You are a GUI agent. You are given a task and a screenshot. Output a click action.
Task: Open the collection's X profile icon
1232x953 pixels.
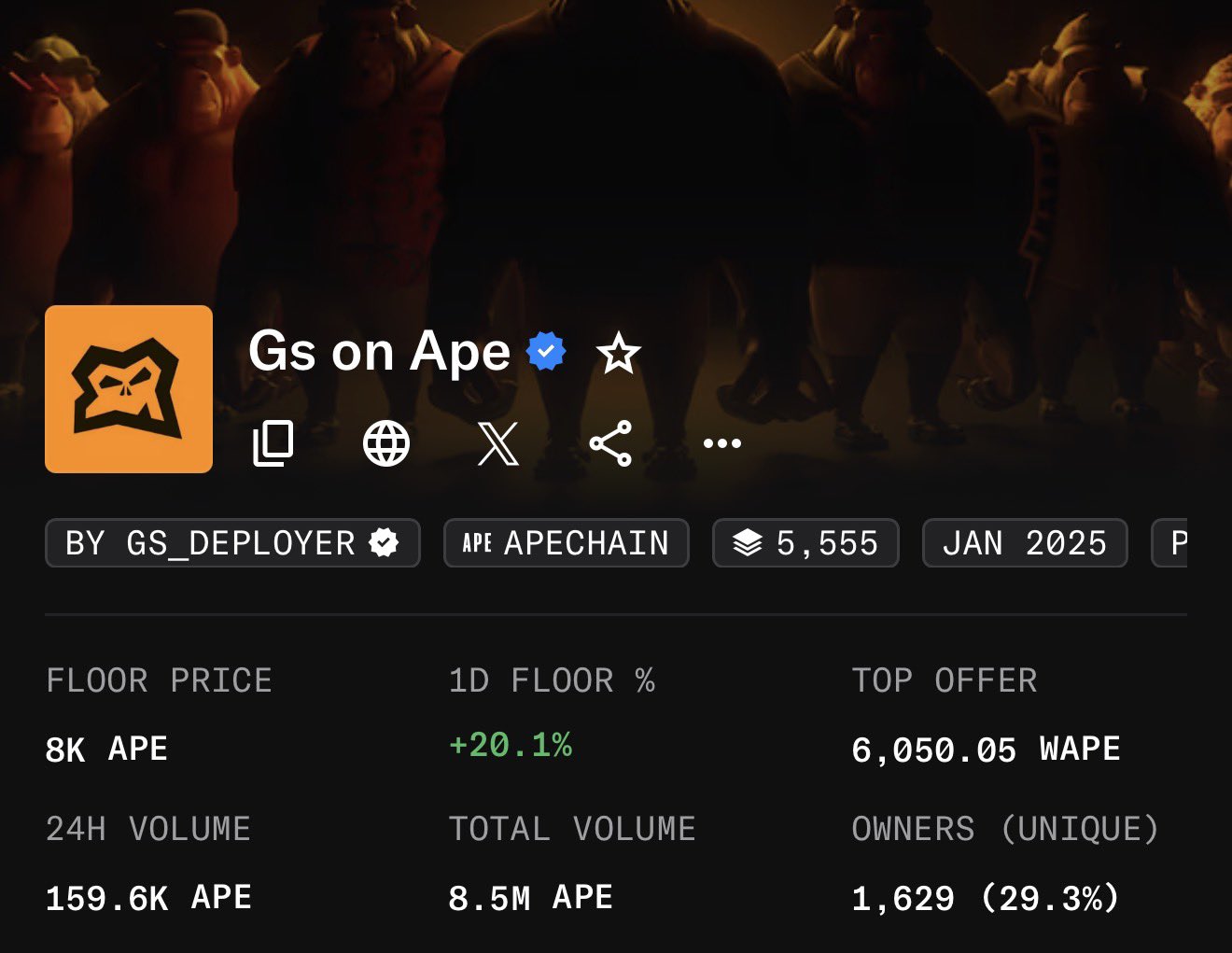[498, 443]
